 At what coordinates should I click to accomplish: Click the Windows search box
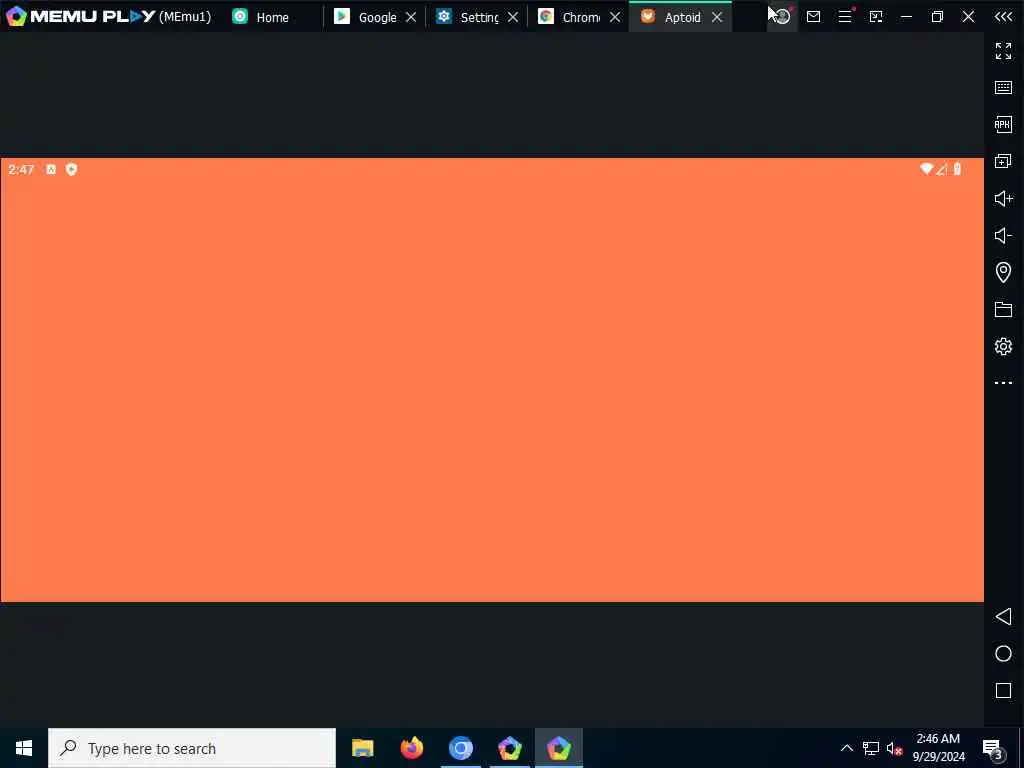(x=192, y=748)
